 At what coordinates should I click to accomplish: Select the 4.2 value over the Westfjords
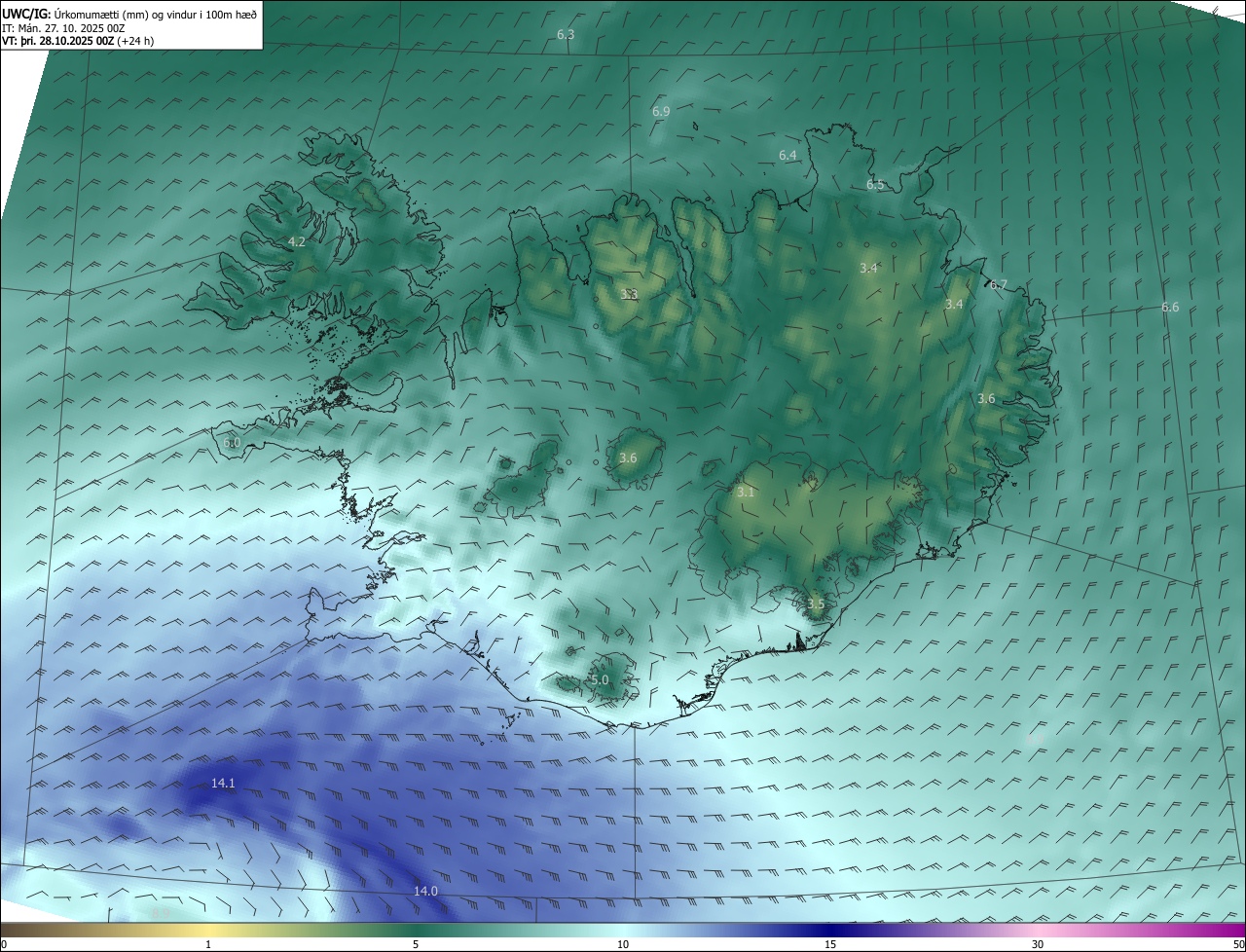click(296, 241)
